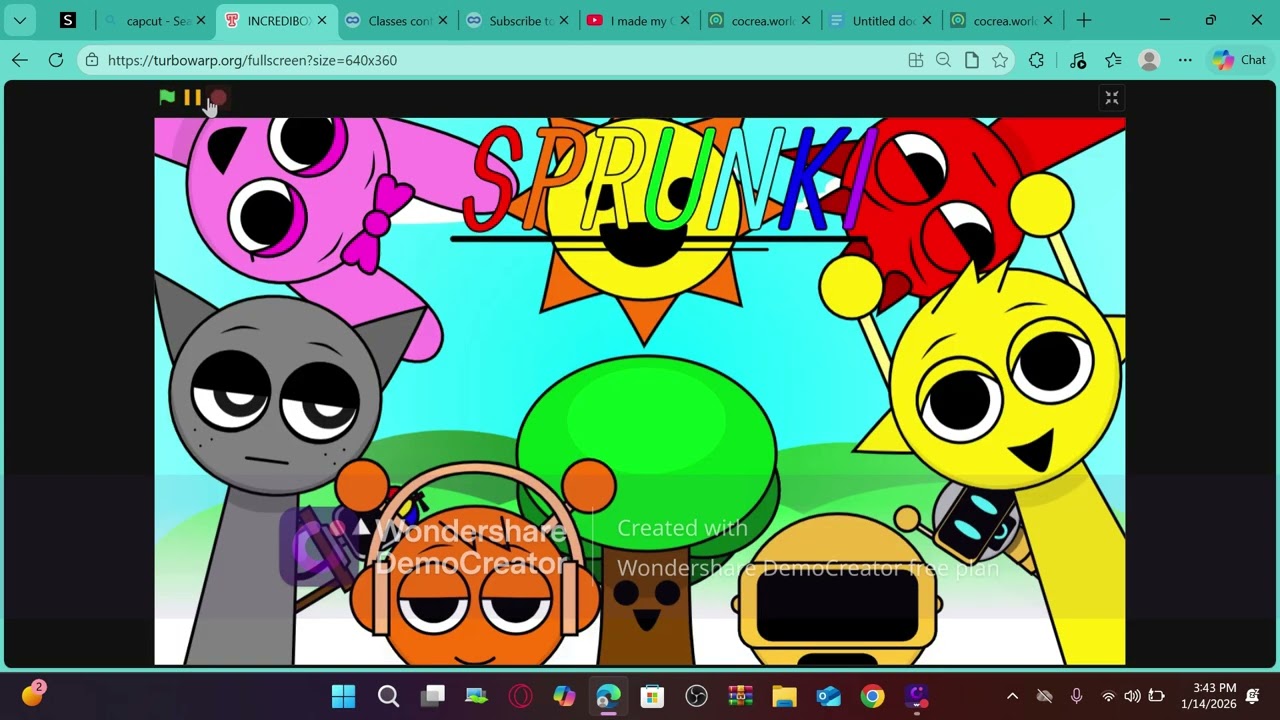The width and height of the screenshot is (1280, 720).
Task: Open Task View on the taskbar
Action: coord(432,696)
